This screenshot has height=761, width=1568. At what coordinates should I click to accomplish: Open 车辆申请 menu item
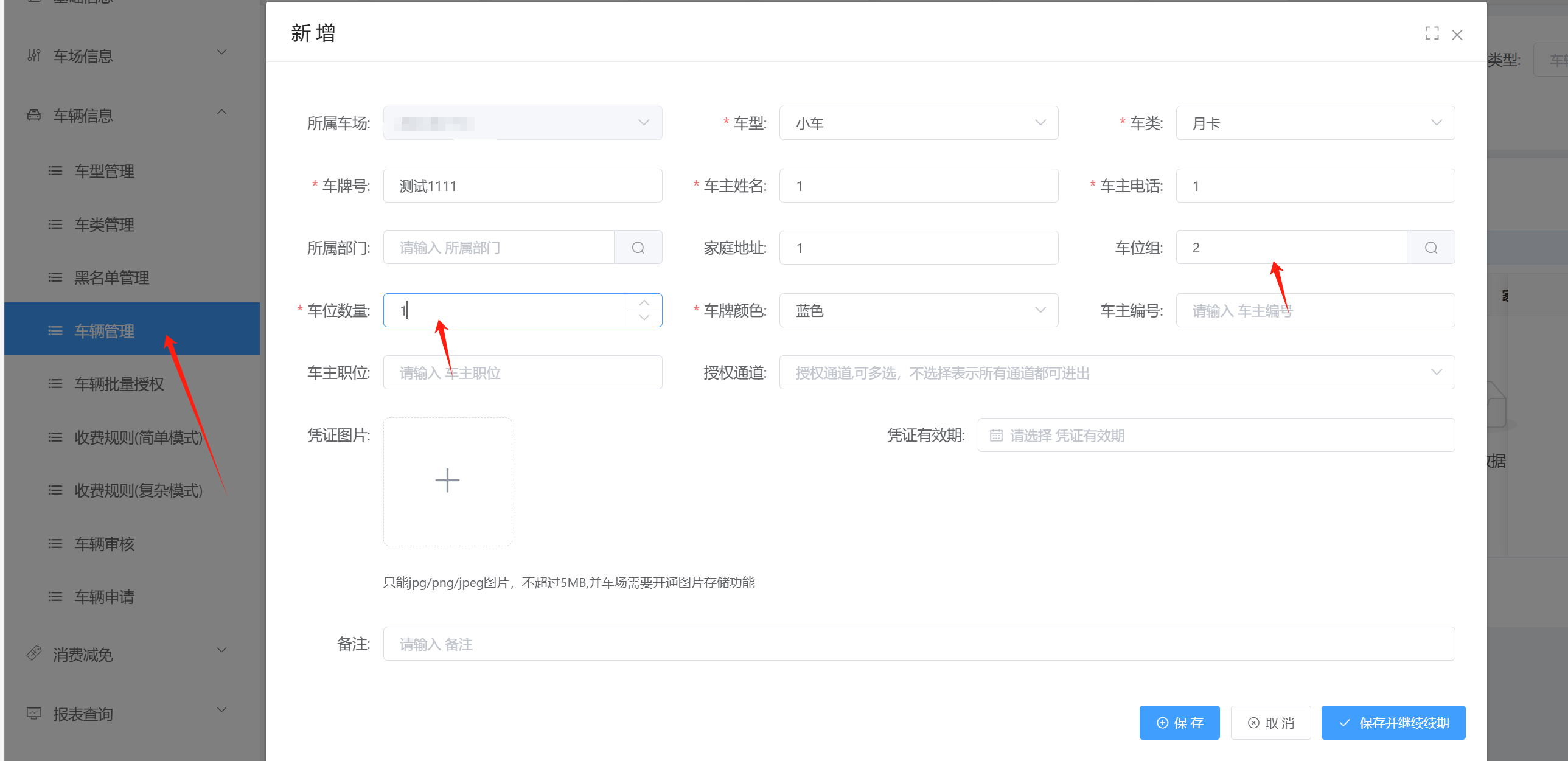pyautogui.click(x=131, y=597)
